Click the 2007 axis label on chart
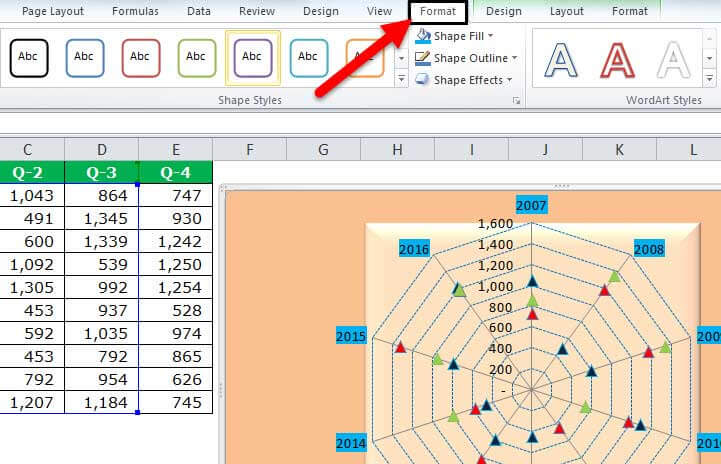 (x=531, y=205)
